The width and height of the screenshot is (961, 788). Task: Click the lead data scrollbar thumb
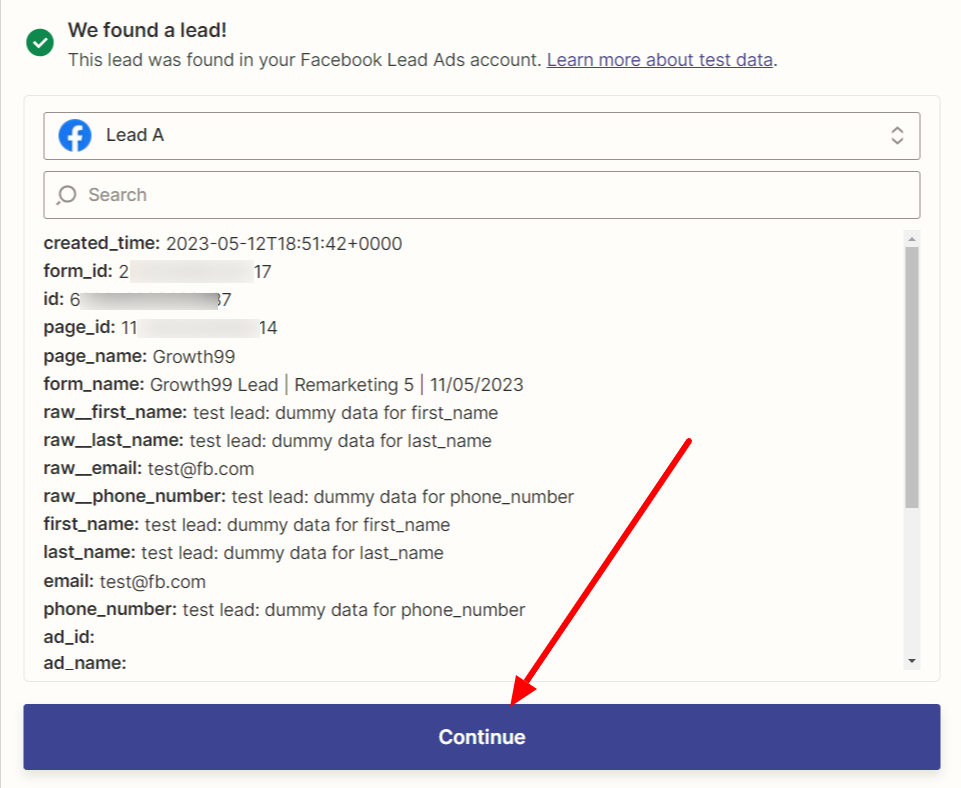912,377
